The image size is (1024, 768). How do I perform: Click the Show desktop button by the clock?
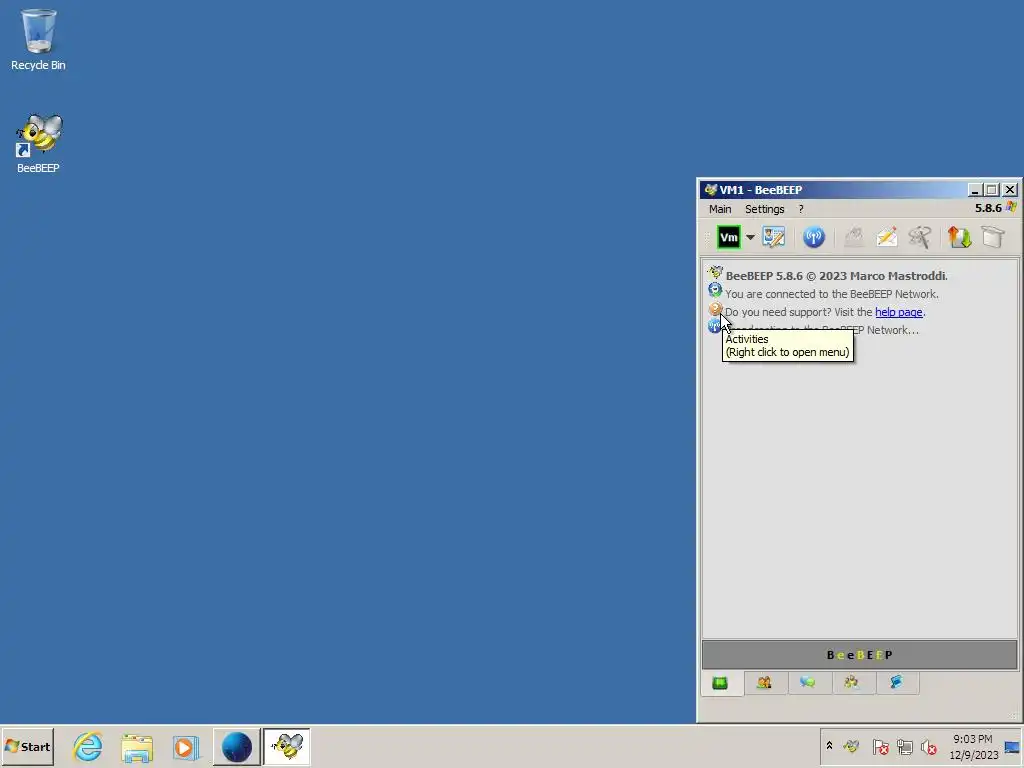click(x=1013, y=746)
